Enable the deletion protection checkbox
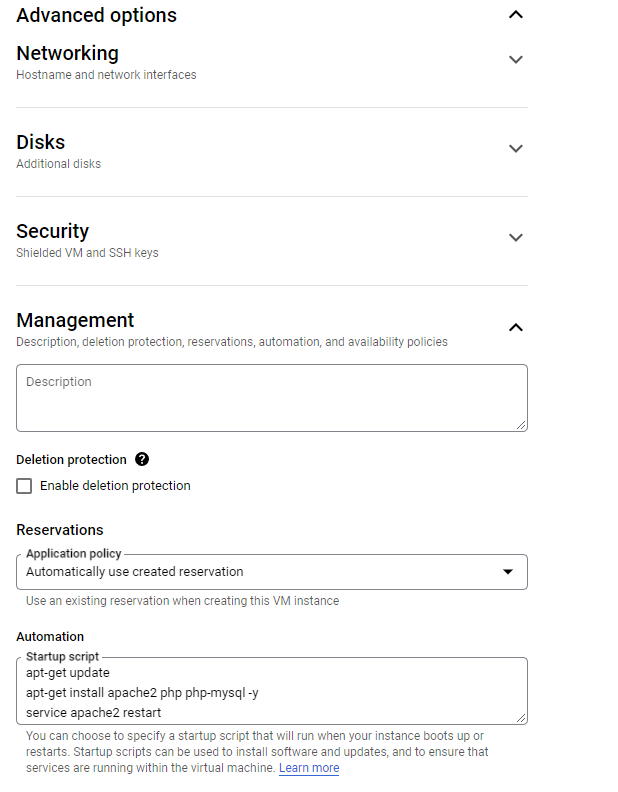This screenshot has height=792, width=618. 25,486
